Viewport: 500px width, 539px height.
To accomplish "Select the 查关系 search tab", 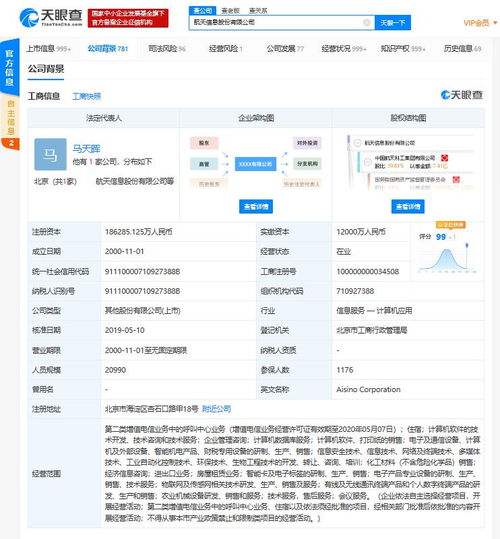I will coord(258,11).
